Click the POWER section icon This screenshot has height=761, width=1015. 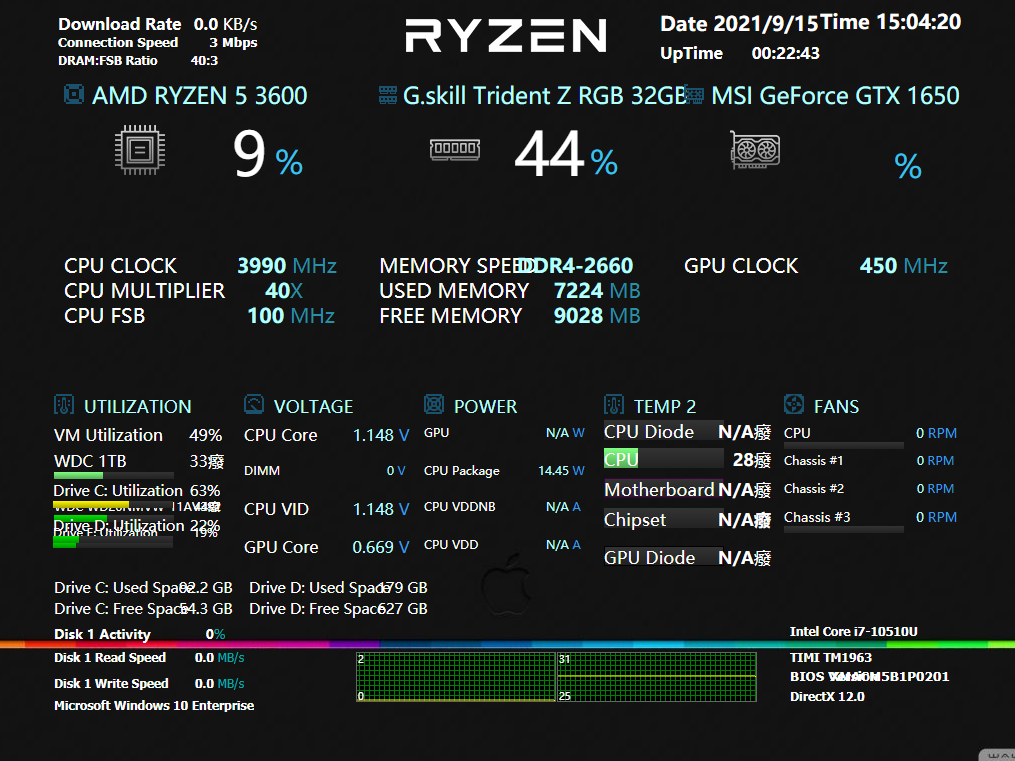coord(434,405)
